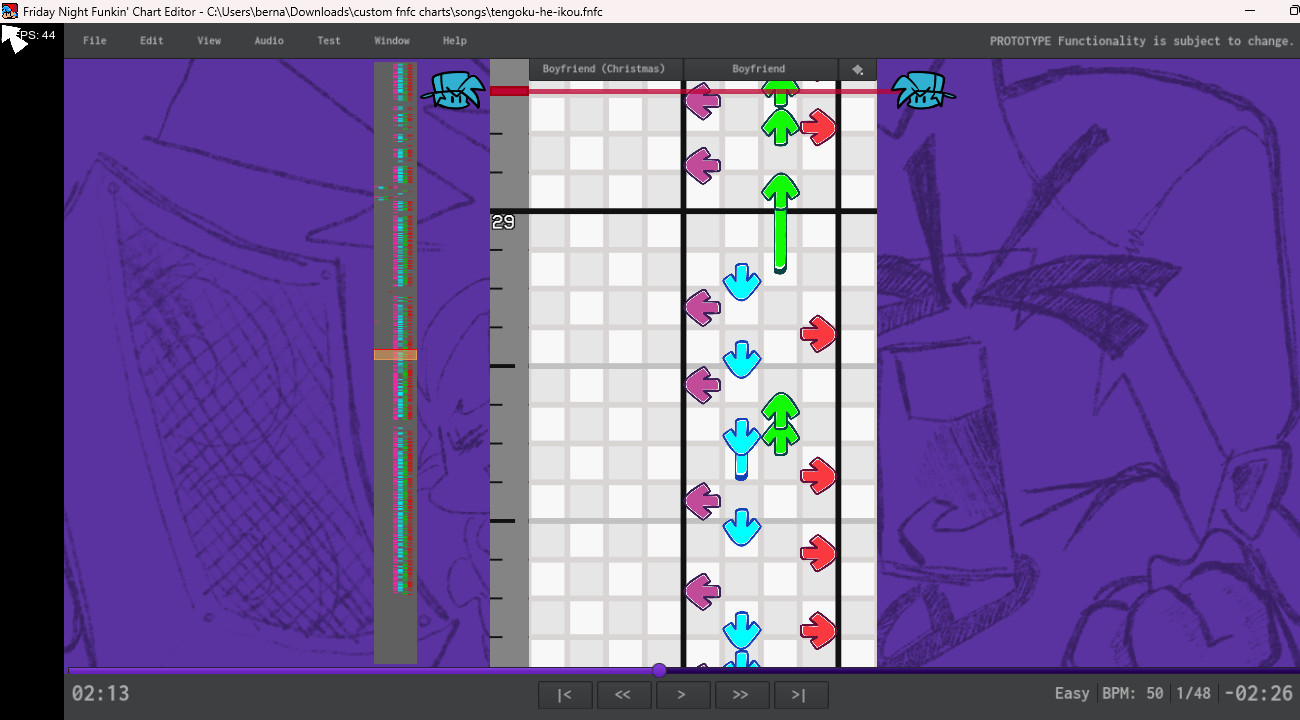Click the 1/48 note snap value
The height and width of the screenshot is (720, 1300).
(x=1194, y=693)
